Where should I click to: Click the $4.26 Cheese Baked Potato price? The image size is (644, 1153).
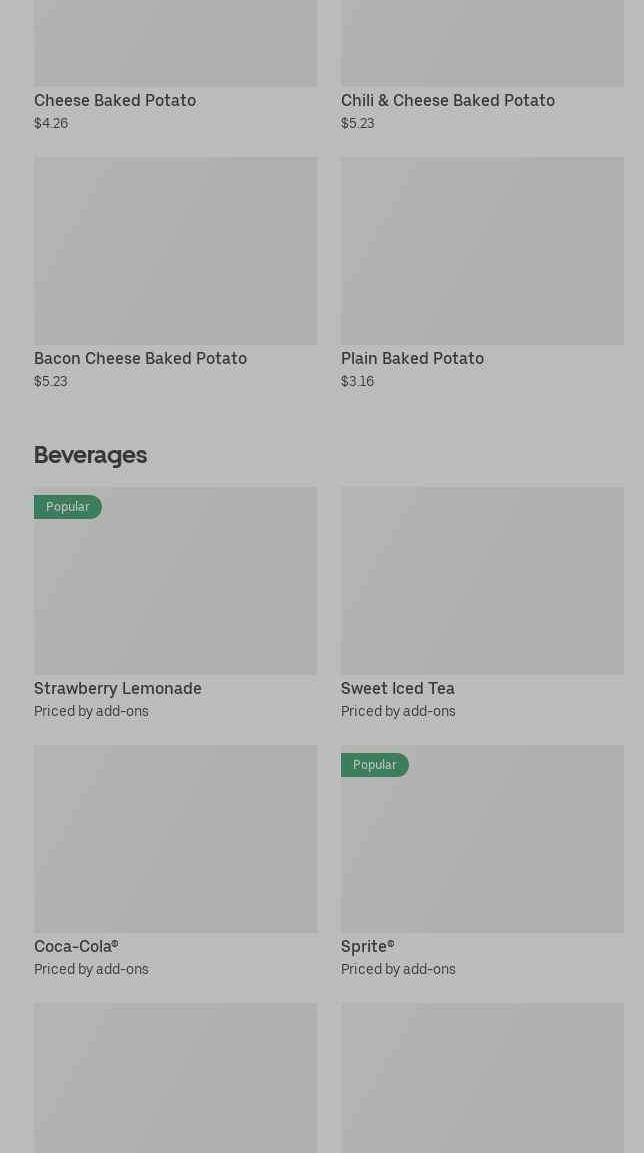pos(51,124)
